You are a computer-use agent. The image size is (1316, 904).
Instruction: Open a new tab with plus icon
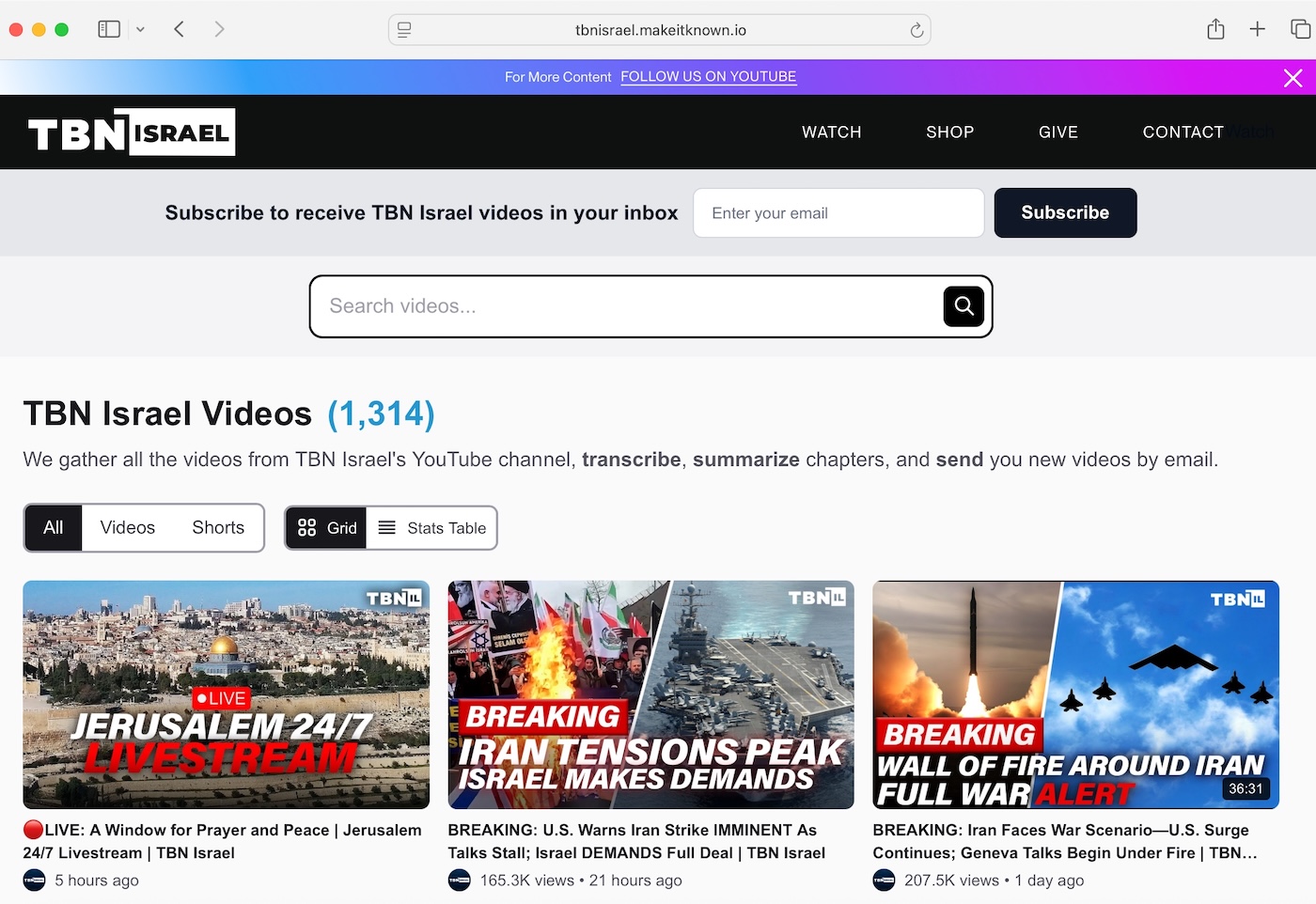point(1257,29)
